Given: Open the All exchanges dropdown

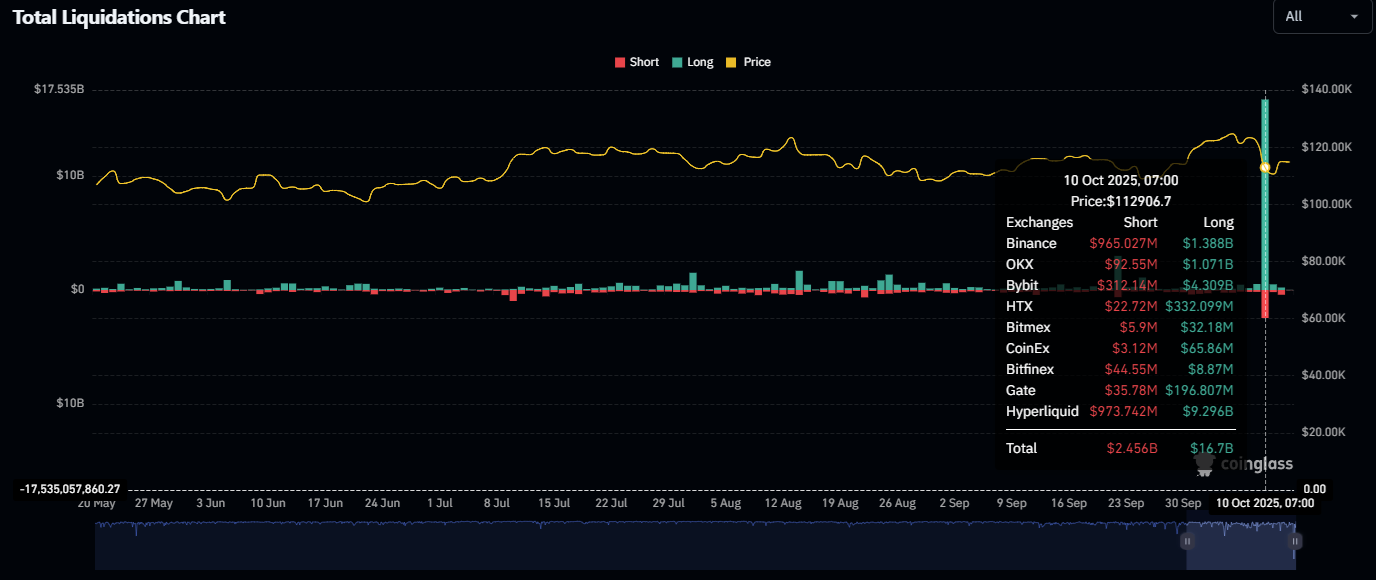Looking at the screenshot, I should 1321,17.
